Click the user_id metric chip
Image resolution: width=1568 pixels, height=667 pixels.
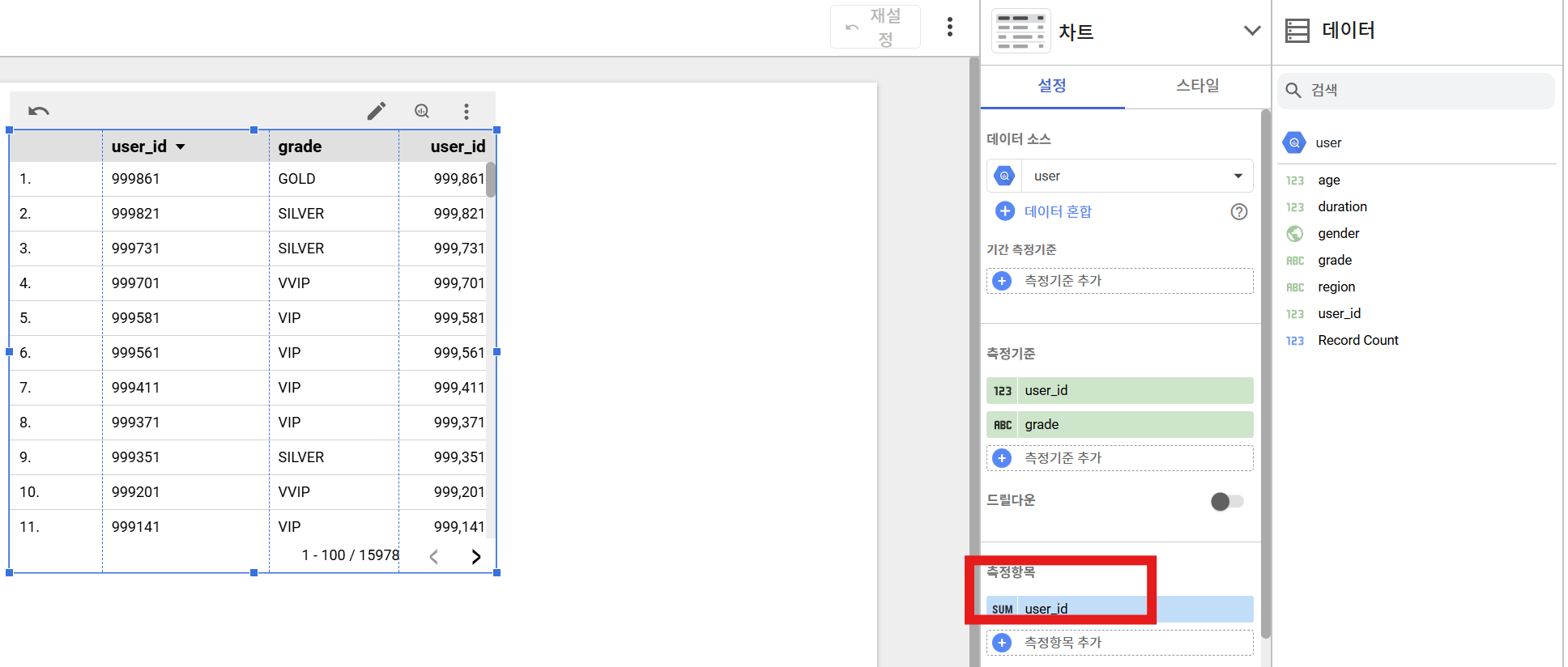tap(1120, 609)
